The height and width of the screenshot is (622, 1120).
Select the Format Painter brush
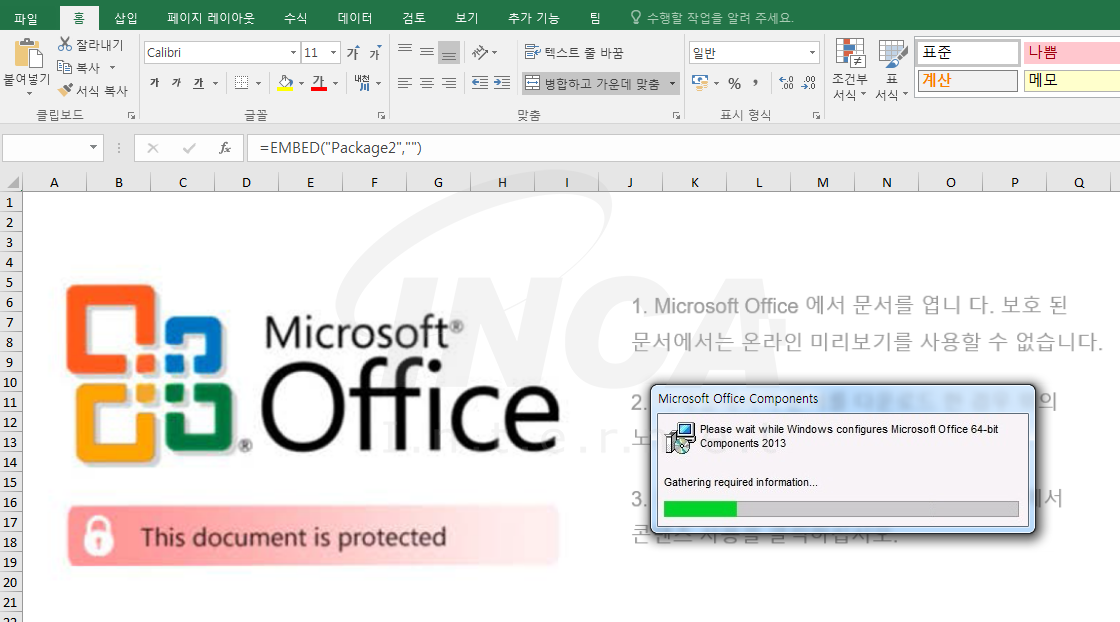[65, 90]
